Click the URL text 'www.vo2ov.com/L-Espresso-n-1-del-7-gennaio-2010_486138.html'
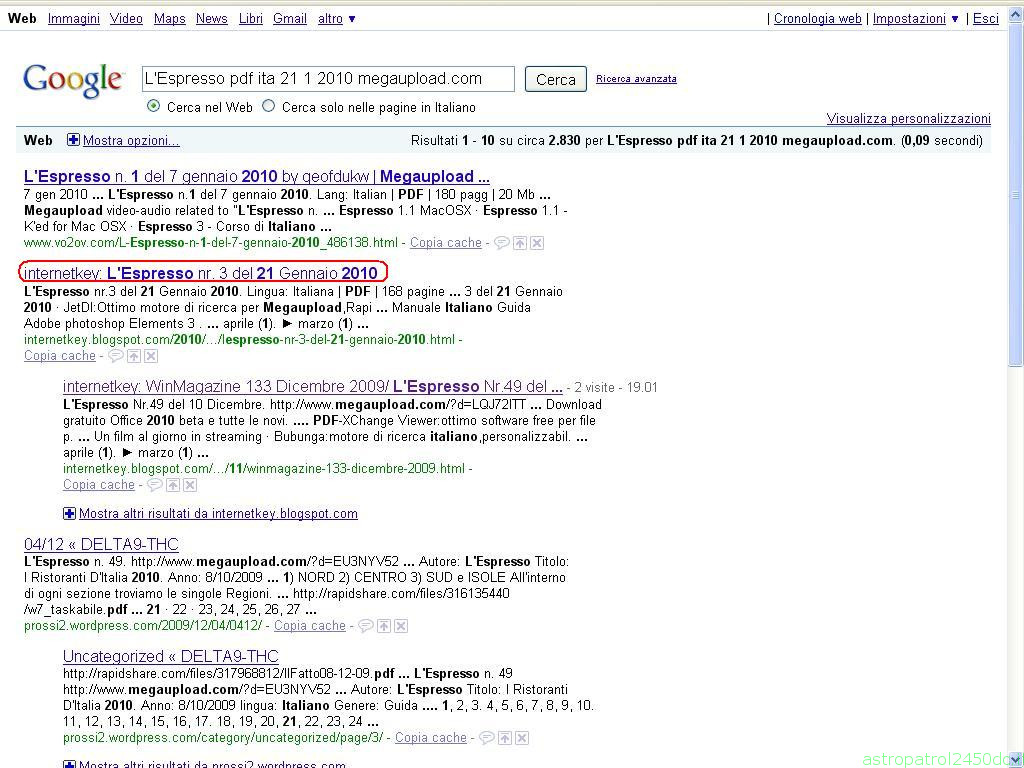The width and height of the screenshot is (1024, 768). pos(211,243)
